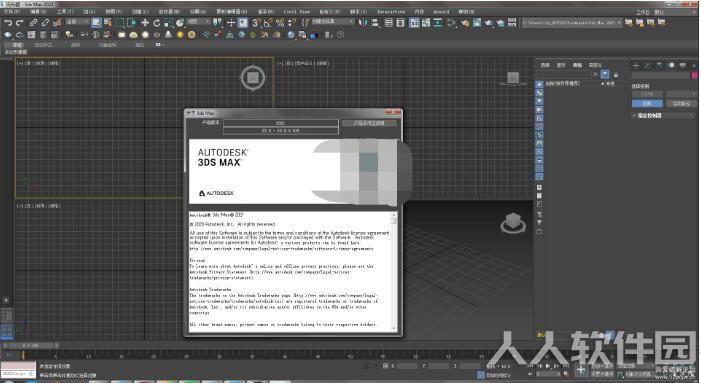Screen dimensions: 701x383
Task: Open the Civil View menu
Action: [297, 12]
